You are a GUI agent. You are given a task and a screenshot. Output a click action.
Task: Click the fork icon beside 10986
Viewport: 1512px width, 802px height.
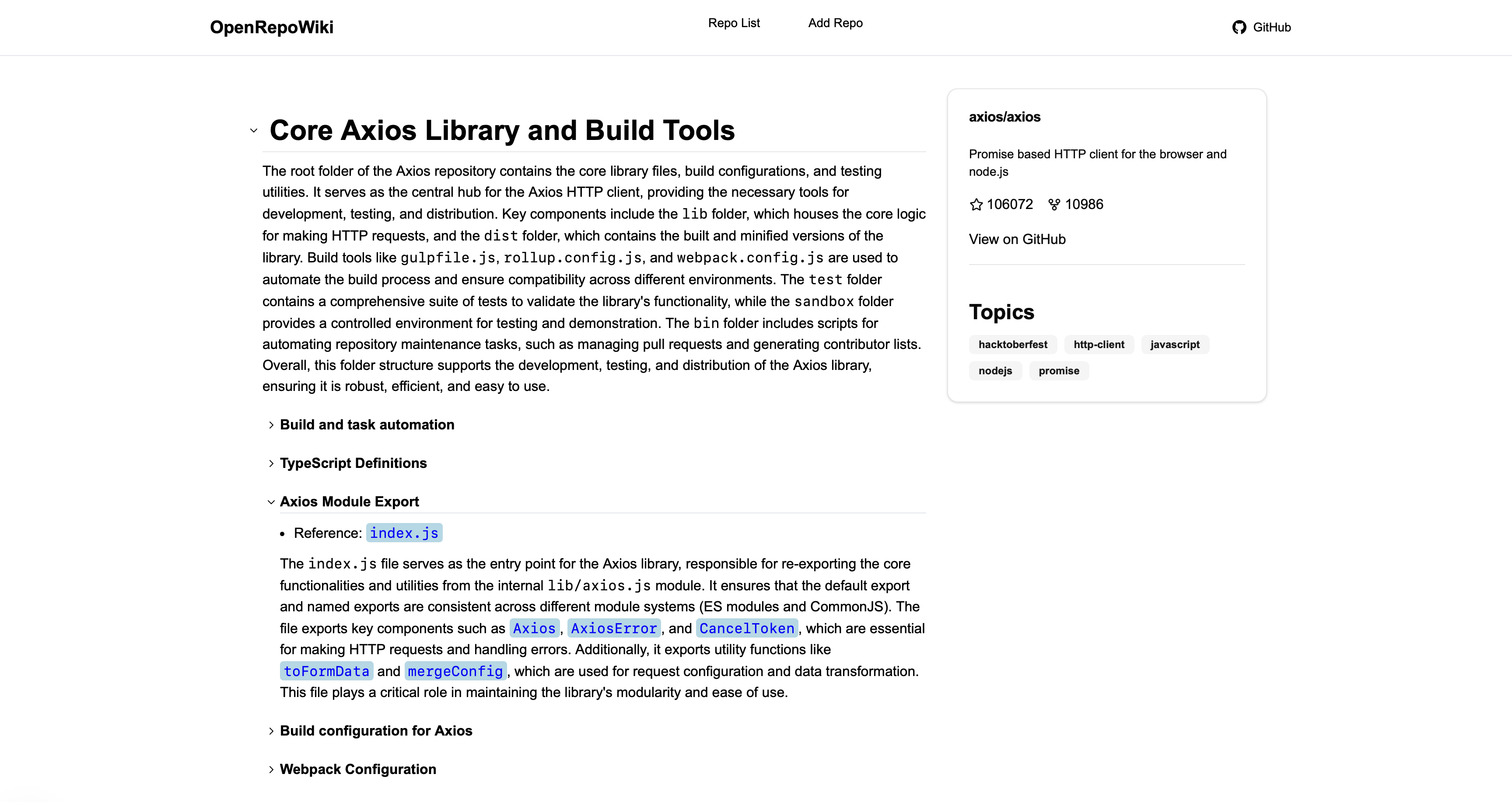[x=1054, y=205]
